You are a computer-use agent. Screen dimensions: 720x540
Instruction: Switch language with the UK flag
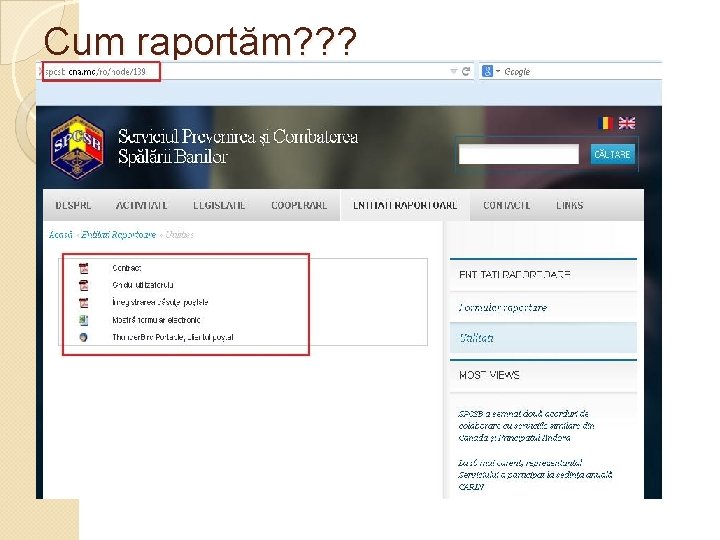pos(626,123)
